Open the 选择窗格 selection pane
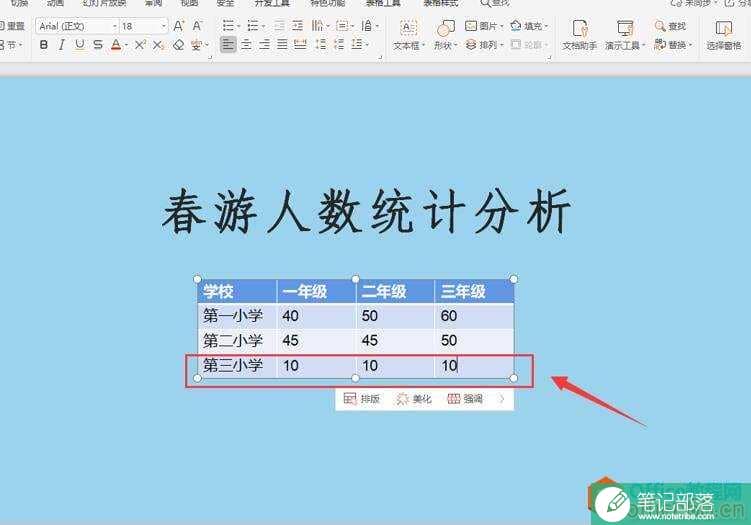The width and height of the screenshot is (751, 525). point(724,34)
